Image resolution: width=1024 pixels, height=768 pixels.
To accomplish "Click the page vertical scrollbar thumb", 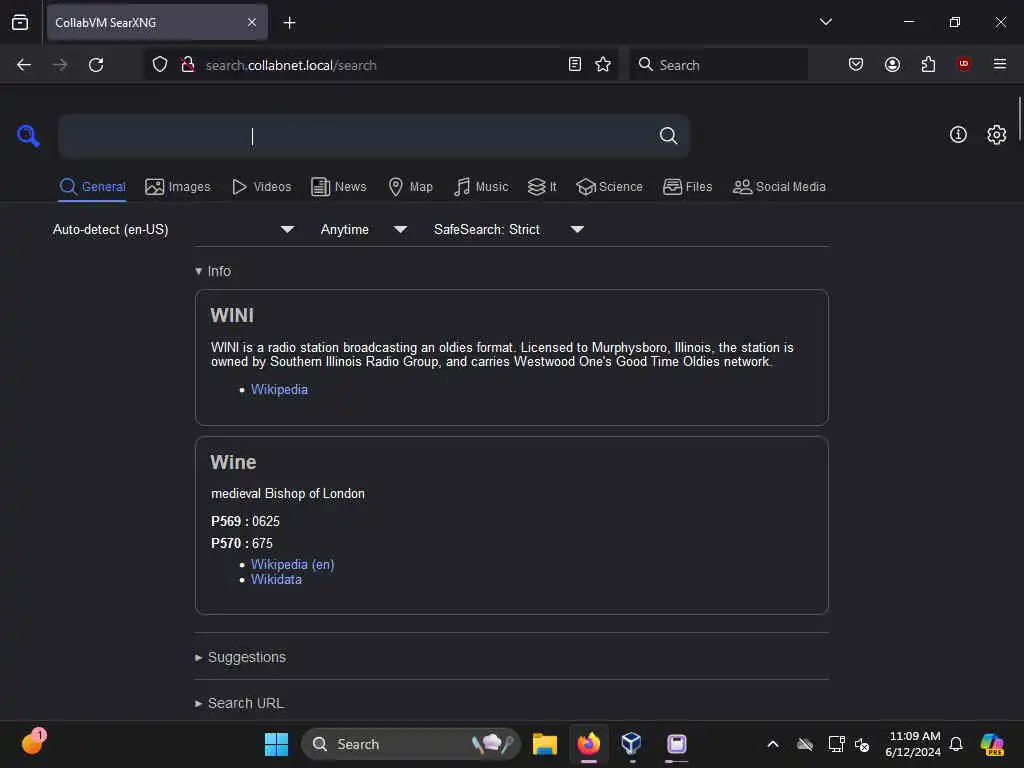I will coord(1019,118).
